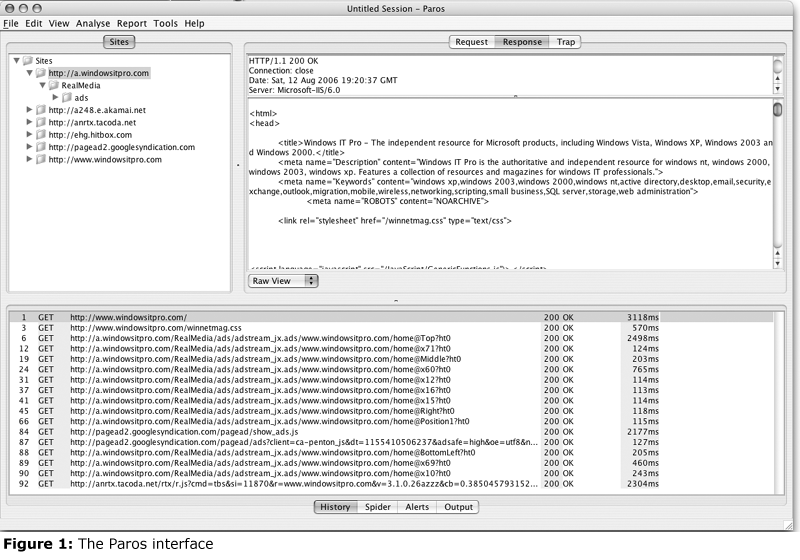Image resolution: width=800 pixels, height=560 pixels.
Task: Click the root Sites folder icon
Action: tap(28, 61)
